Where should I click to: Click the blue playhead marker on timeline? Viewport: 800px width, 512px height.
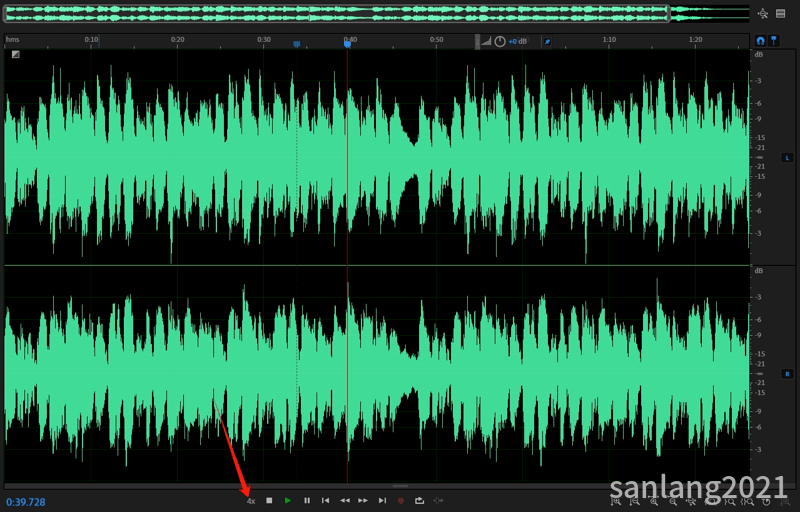pyautogui.click(x=347, y=43)
